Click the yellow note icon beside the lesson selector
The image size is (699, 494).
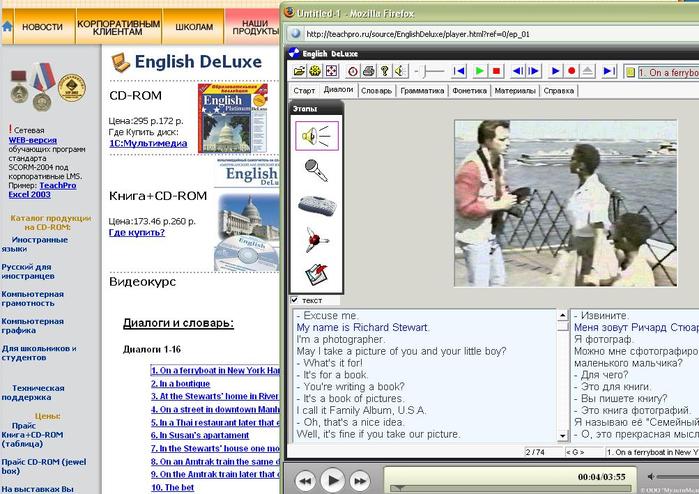[630, 72]
